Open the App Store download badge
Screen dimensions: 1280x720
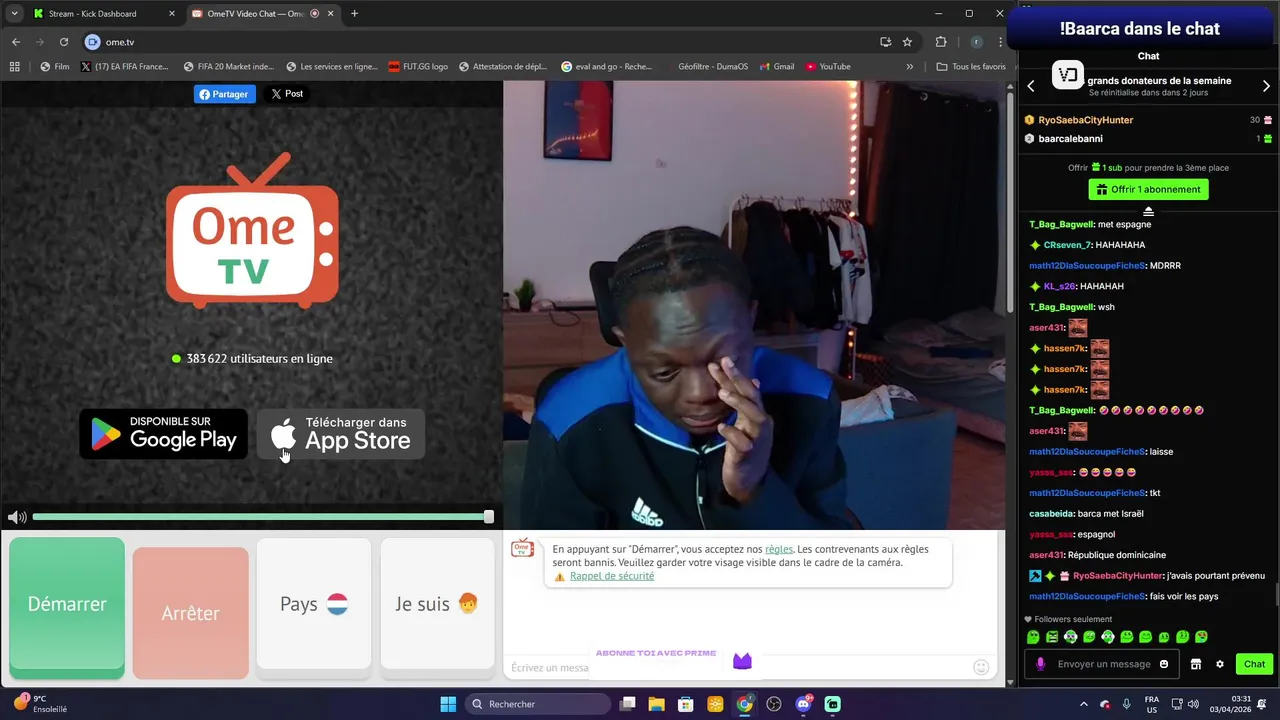click(341, 434)
